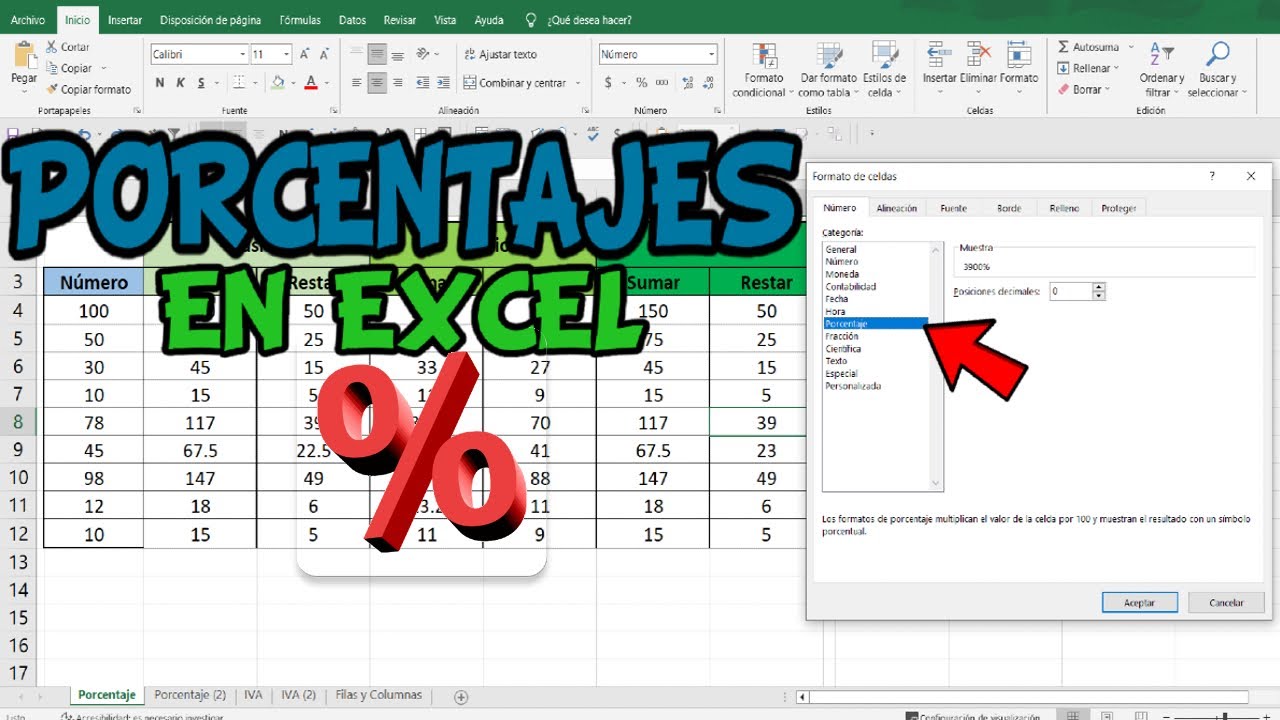Click Ajustar texto wrap text
This screenshot has width=1280, height=720.
tap(500, 54)
